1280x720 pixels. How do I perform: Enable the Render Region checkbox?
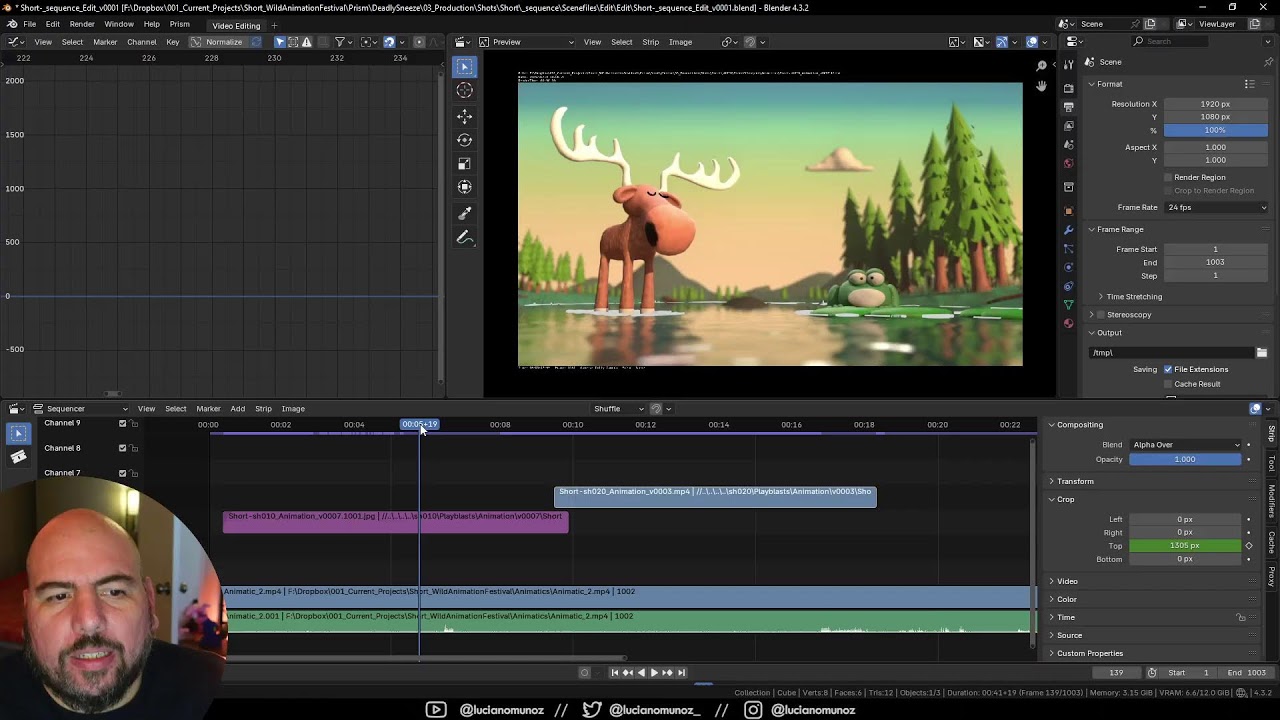[1168, 177]
